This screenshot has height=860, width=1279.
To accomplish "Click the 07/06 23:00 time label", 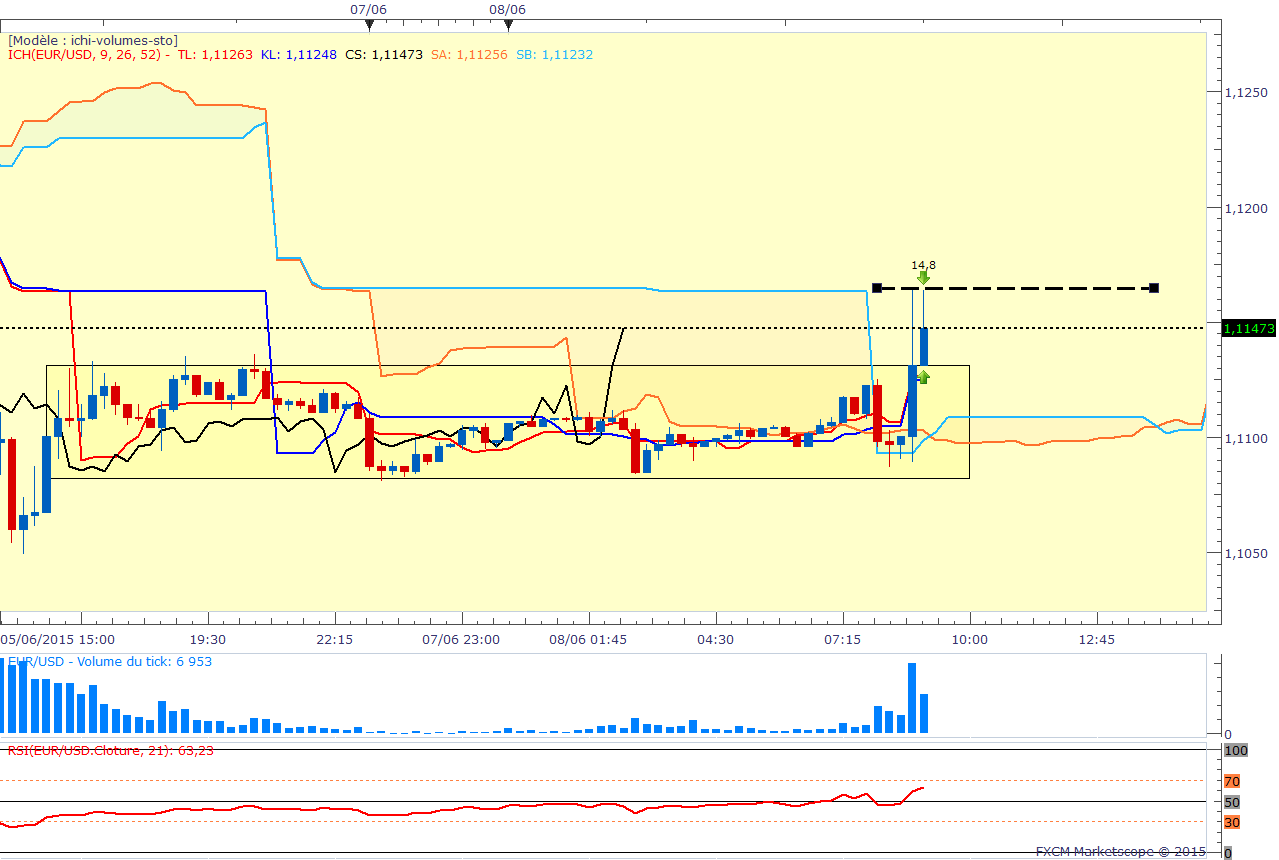I will point(462,639).
